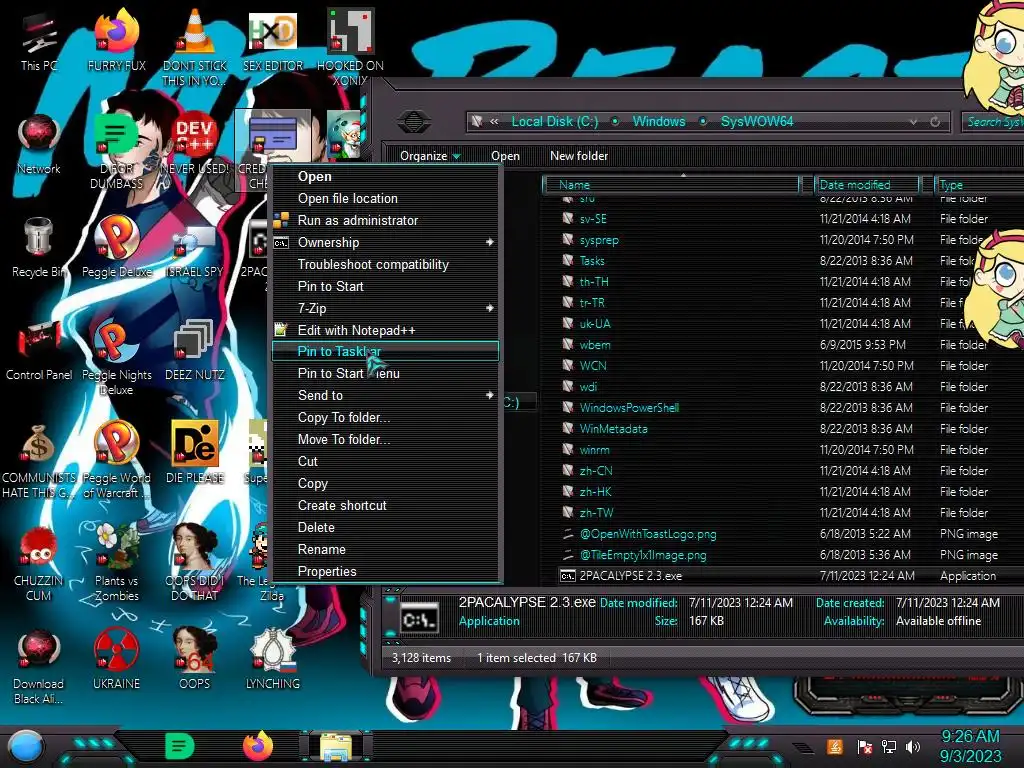
Task: Open green chat app on taskbar
Action: (x=180, y=746)
